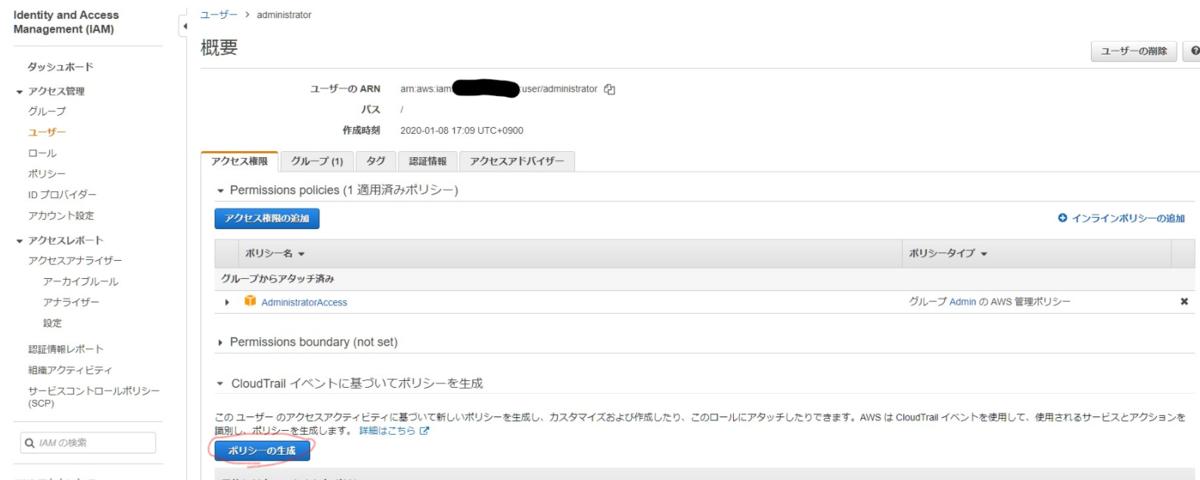This screenshot has width=1200, height=480.
Task: Click the plus icon for インラインポリシーの追加
Action: (1062, 218)
